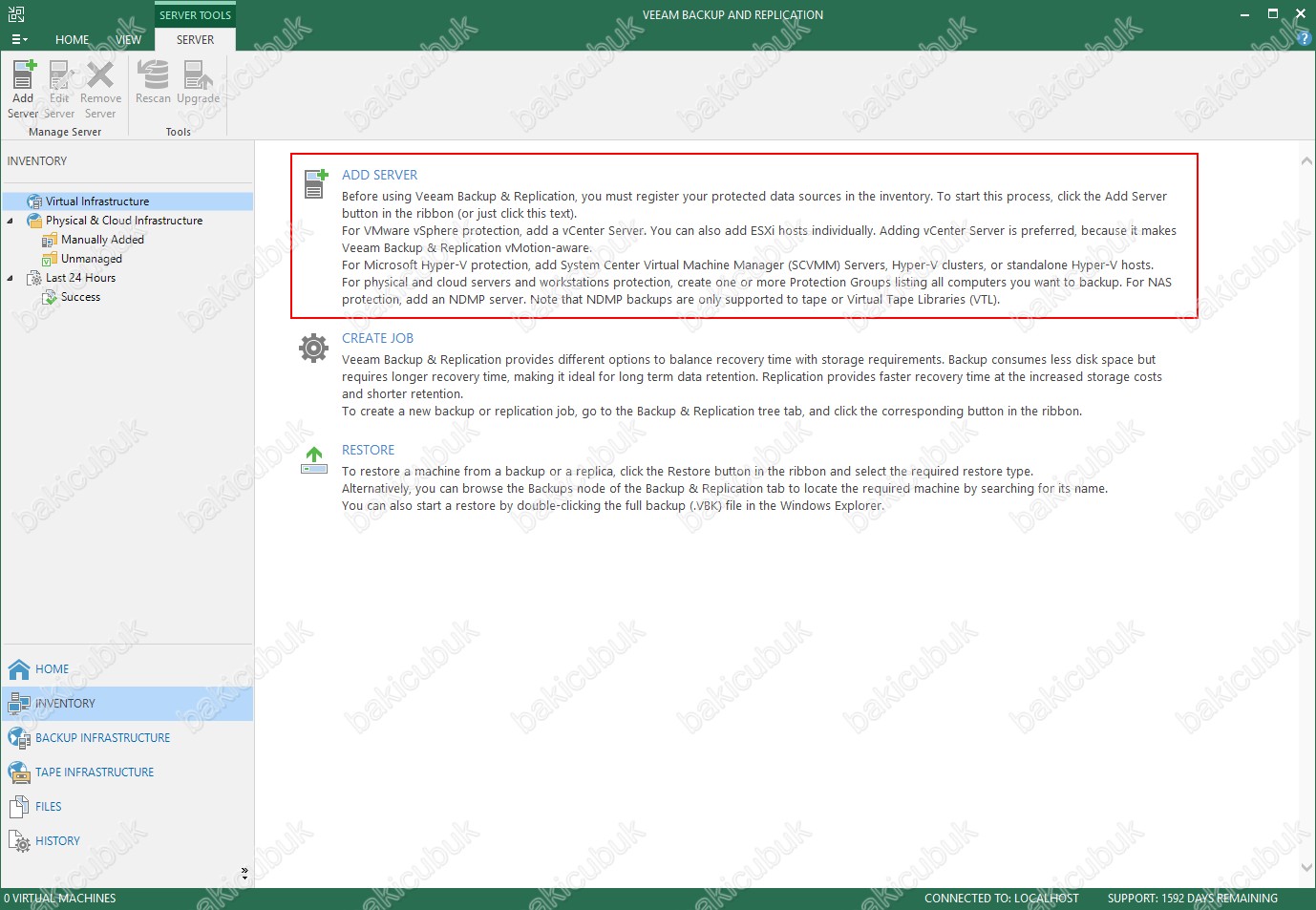The image size is (1316, 910).
Task: Click the INVENTORY pane header text
Action: 37,161
